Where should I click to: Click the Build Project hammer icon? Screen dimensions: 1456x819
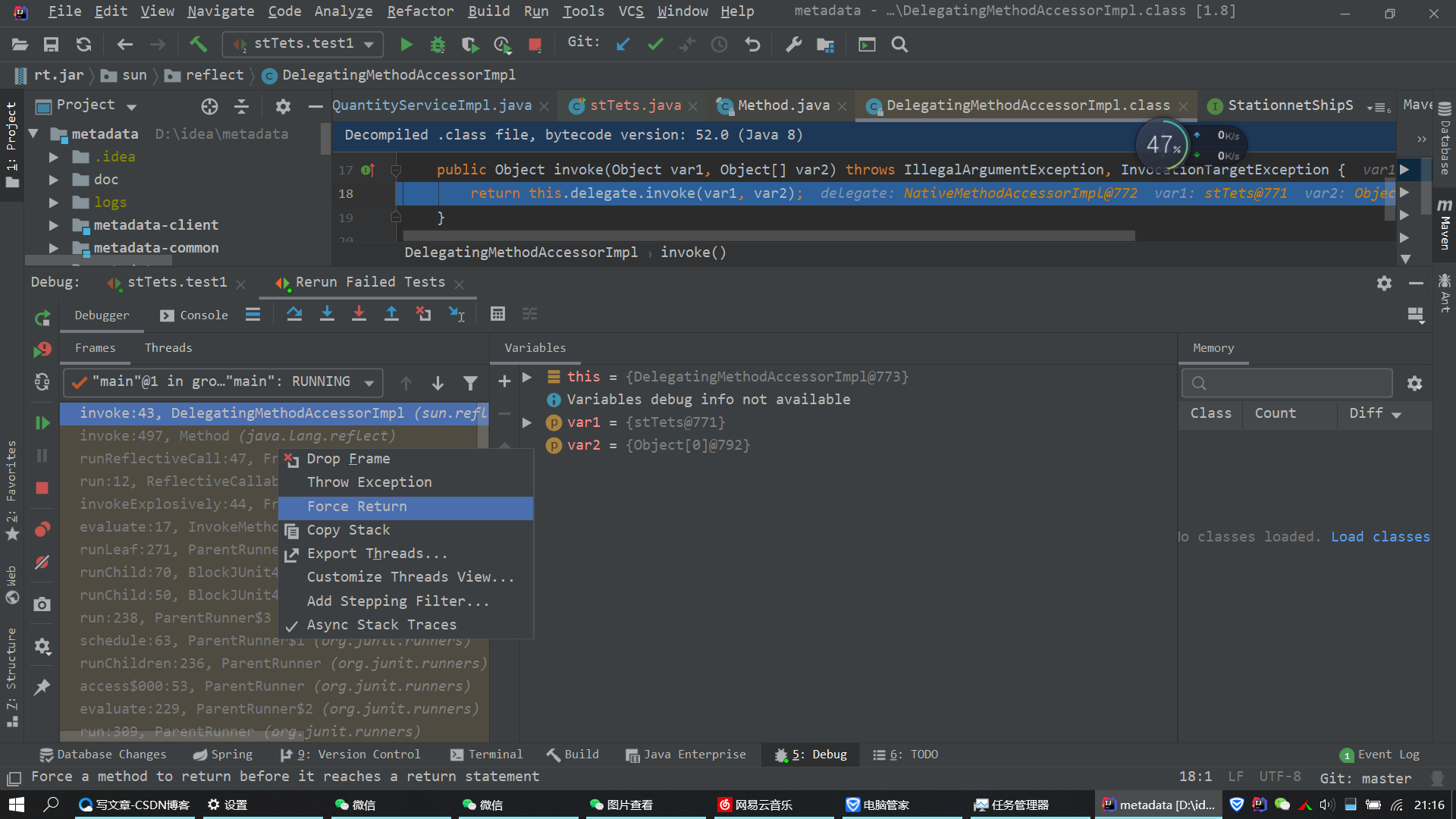point(199,45)
